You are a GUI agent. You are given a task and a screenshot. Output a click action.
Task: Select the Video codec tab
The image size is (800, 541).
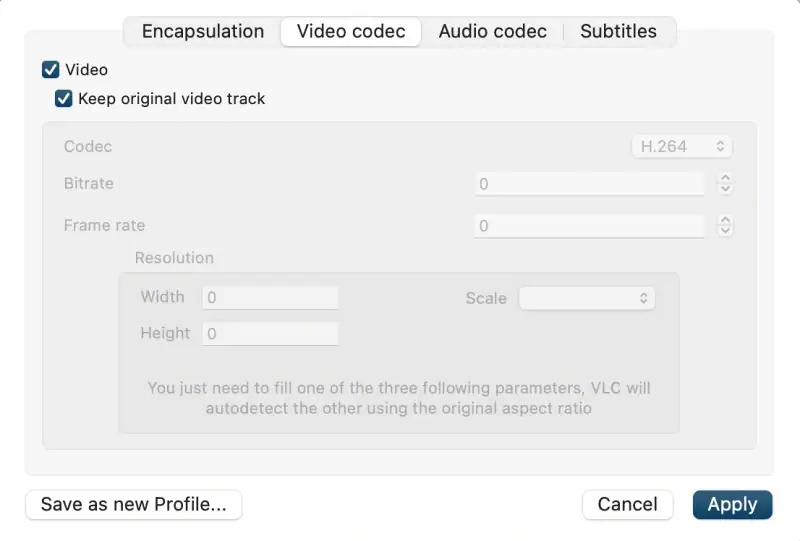[351, 32]
